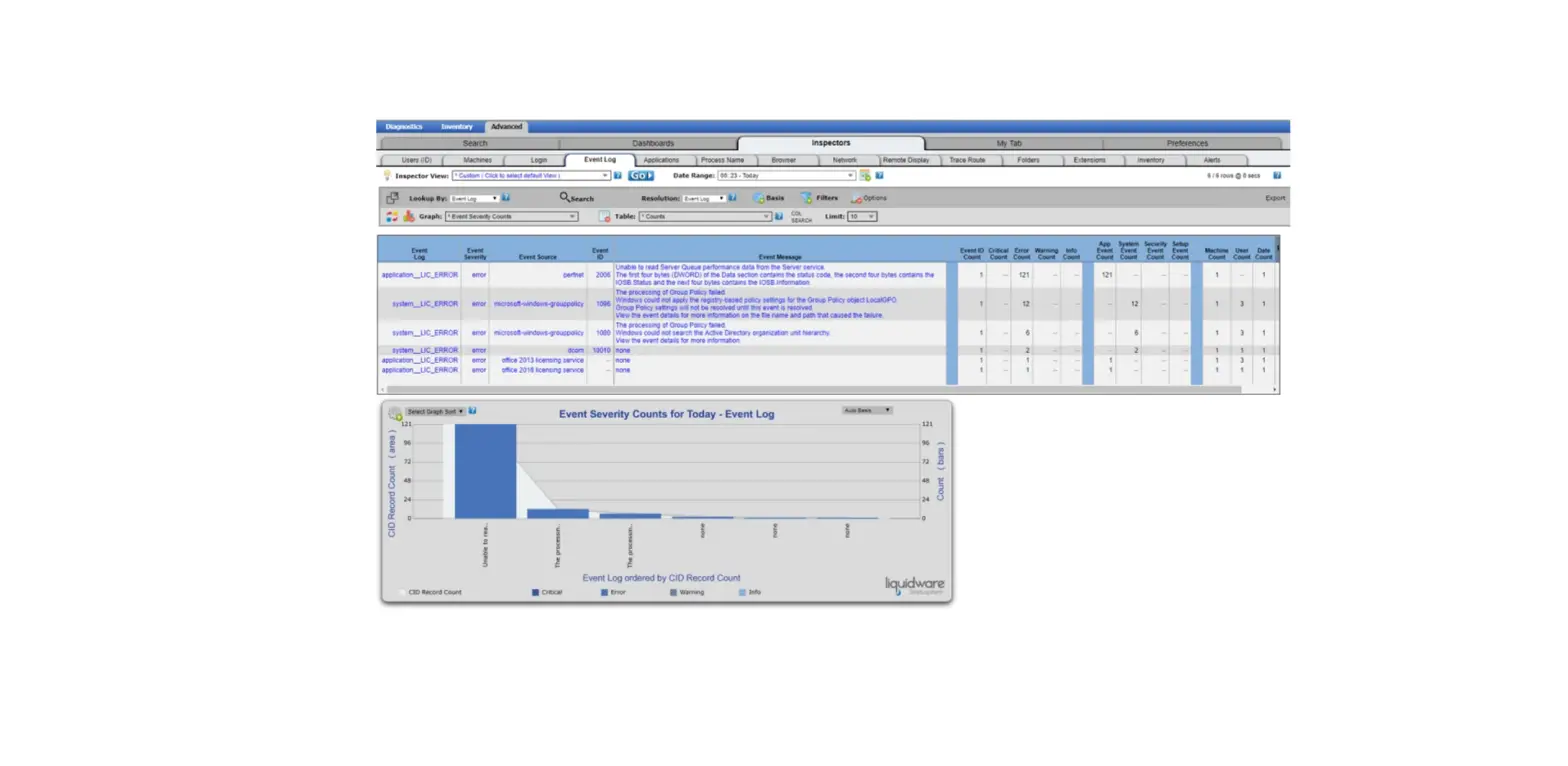Open the Preferences tab
This screenshot has height=766, width=1568.
1187,143
